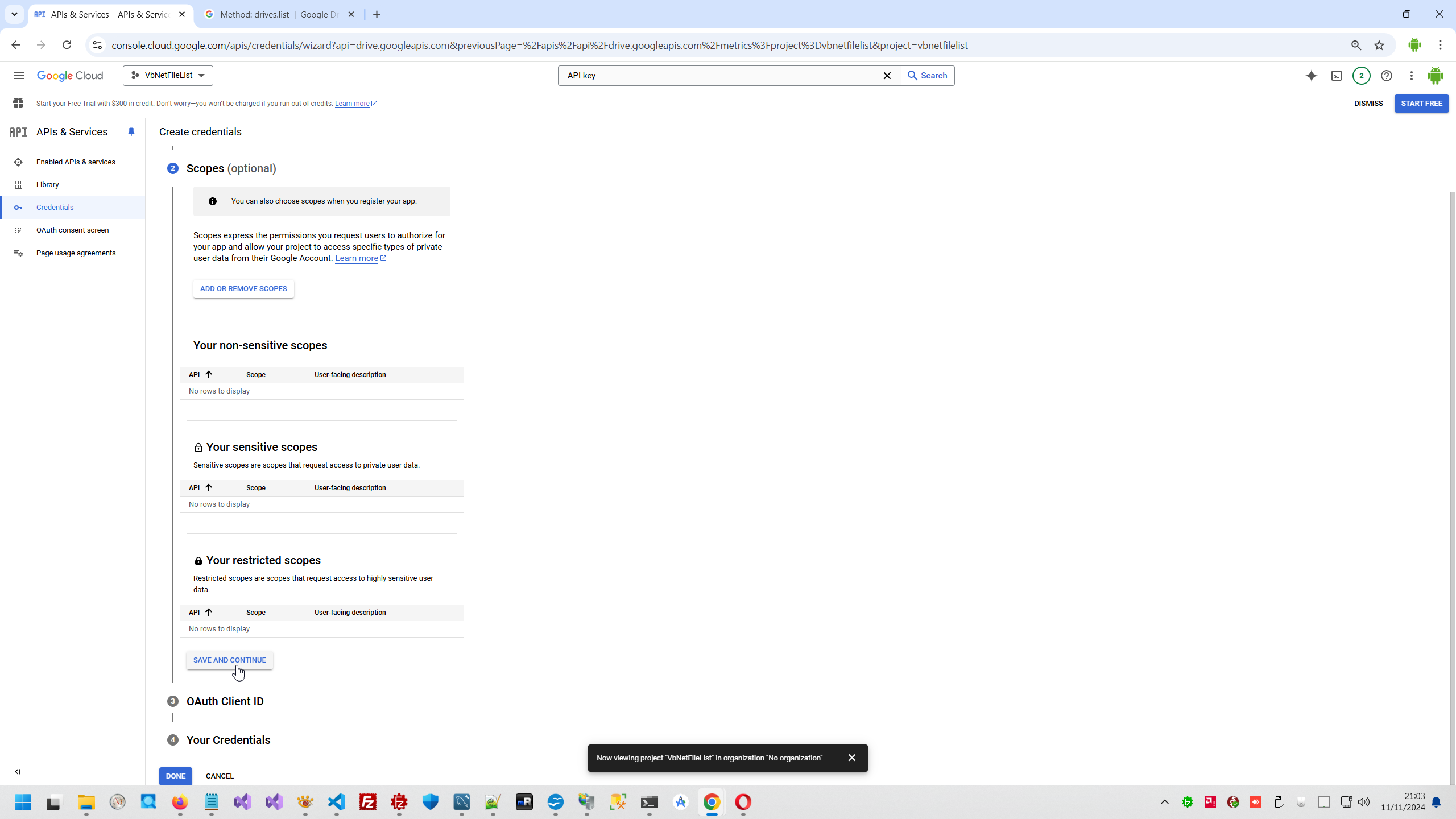The width and height of the screenshot is (1456, 819).
Task: Open the hamburger navigation menu
Action: 19,76
